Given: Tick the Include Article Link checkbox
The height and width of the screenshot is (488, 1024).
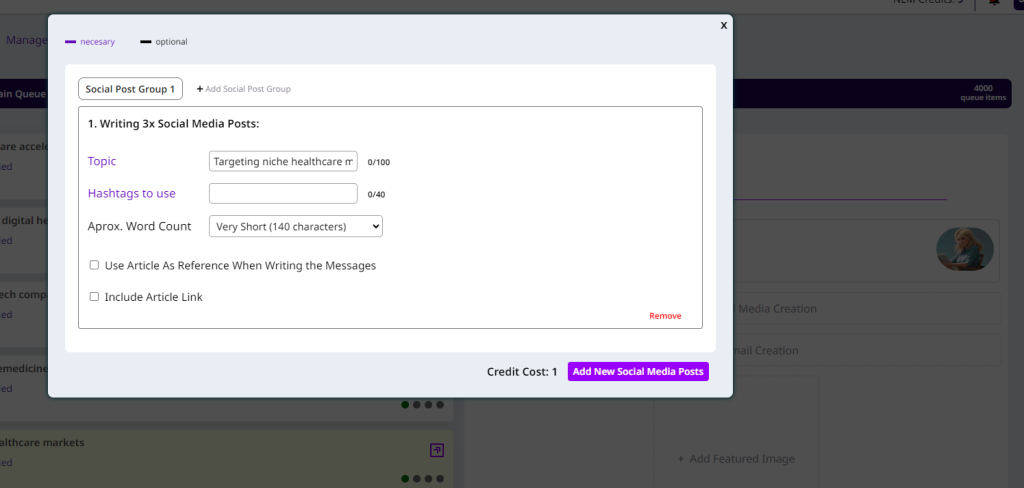Looking at the screenshot, I should 94,297.
